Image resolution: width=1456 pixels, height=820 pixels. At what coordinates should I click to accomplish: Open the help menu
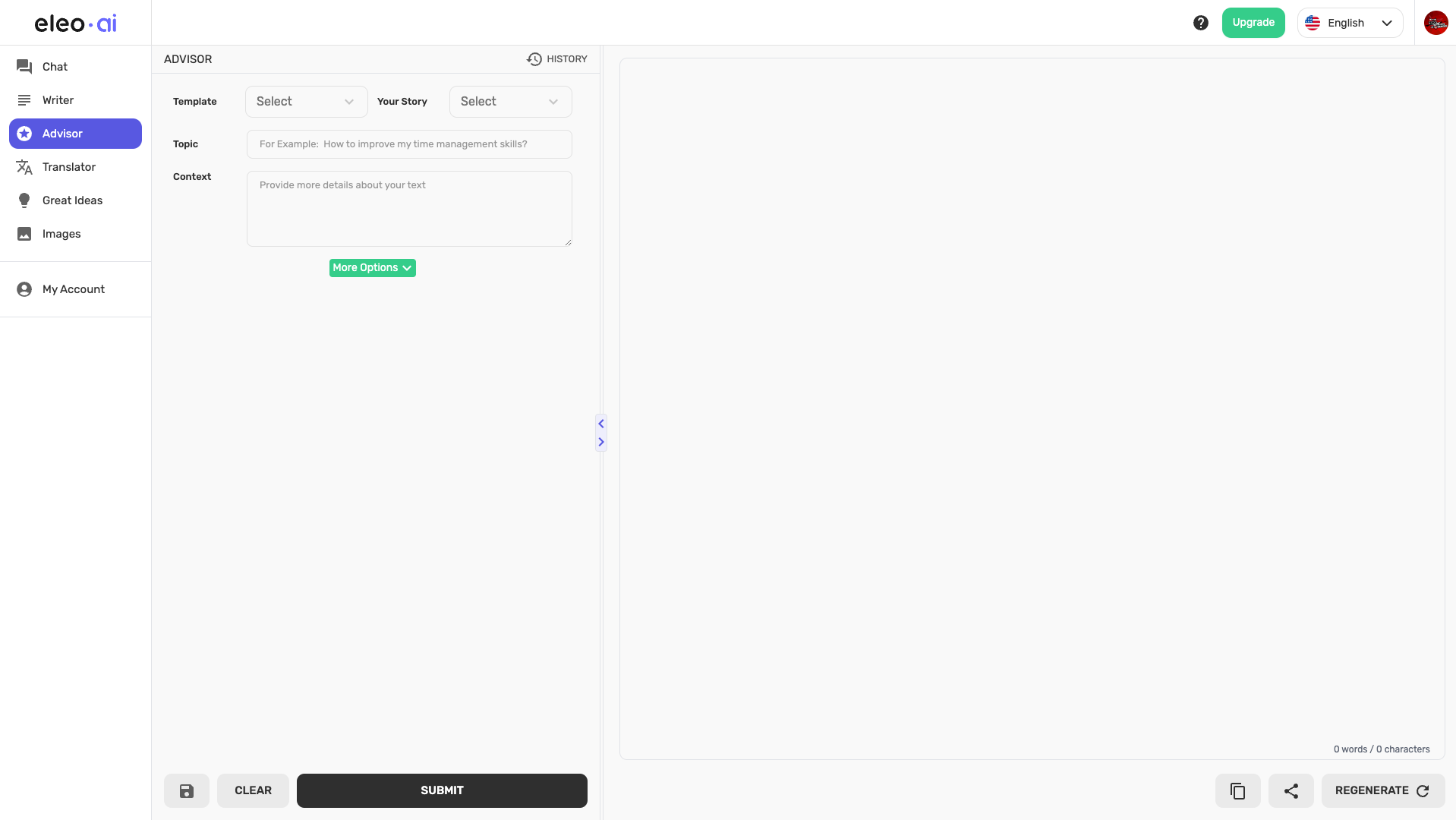click(x=1201, y=23)
